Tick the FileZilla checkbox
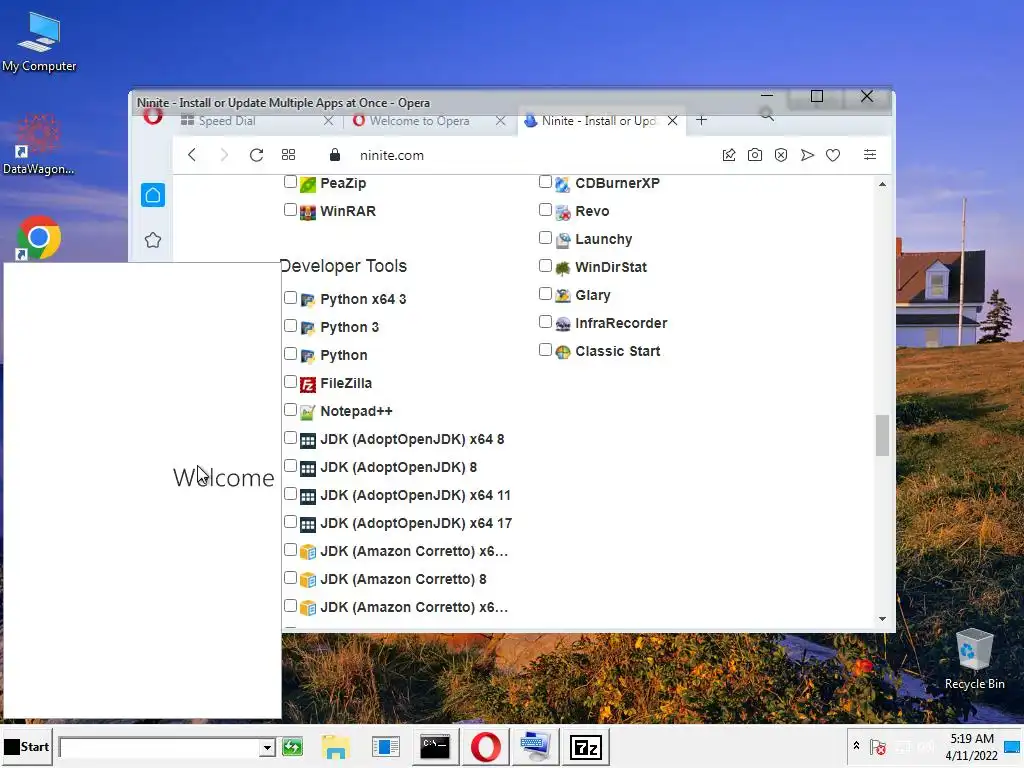This screenshot has height=768, width=1024. (291, 382)
